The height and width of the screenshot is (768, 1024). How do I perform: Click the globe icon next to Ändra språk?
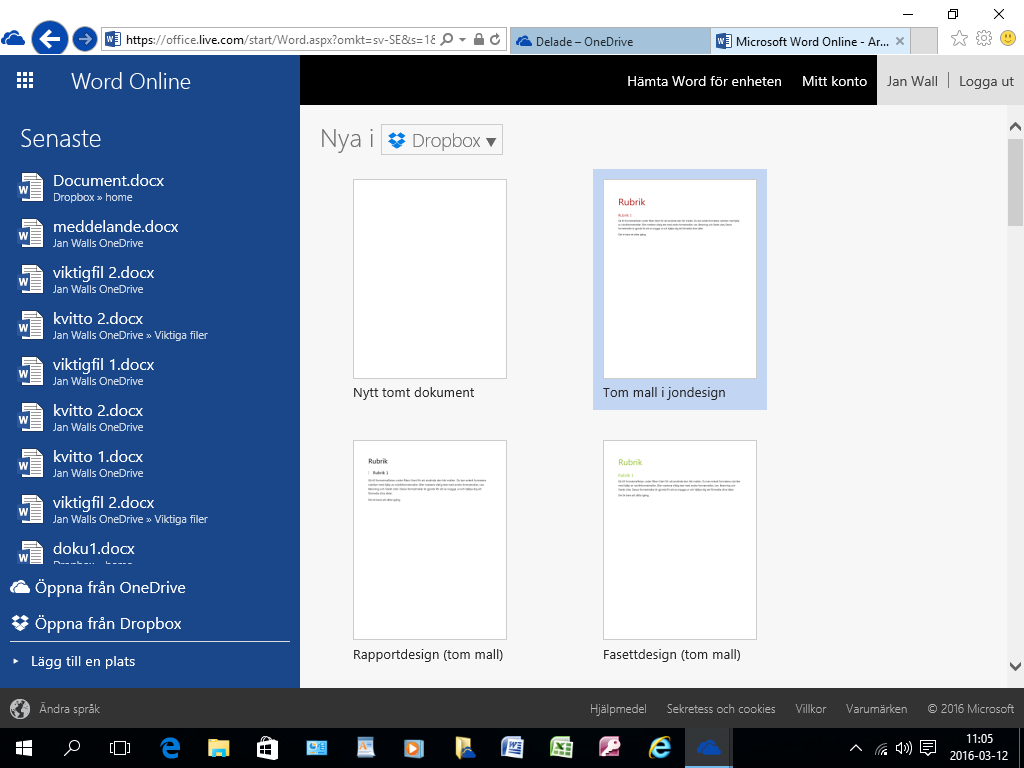coord(20,709)
